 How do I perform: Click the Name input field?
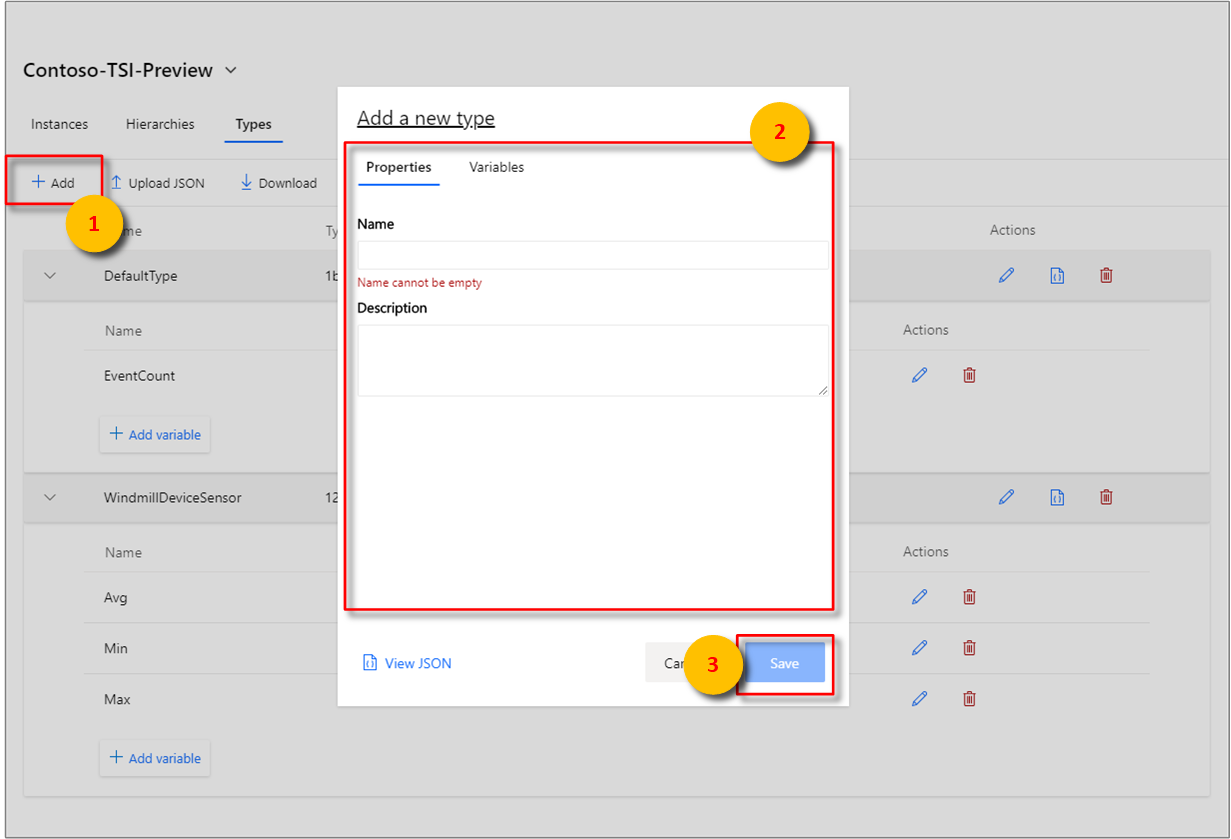tap(592, 254)
